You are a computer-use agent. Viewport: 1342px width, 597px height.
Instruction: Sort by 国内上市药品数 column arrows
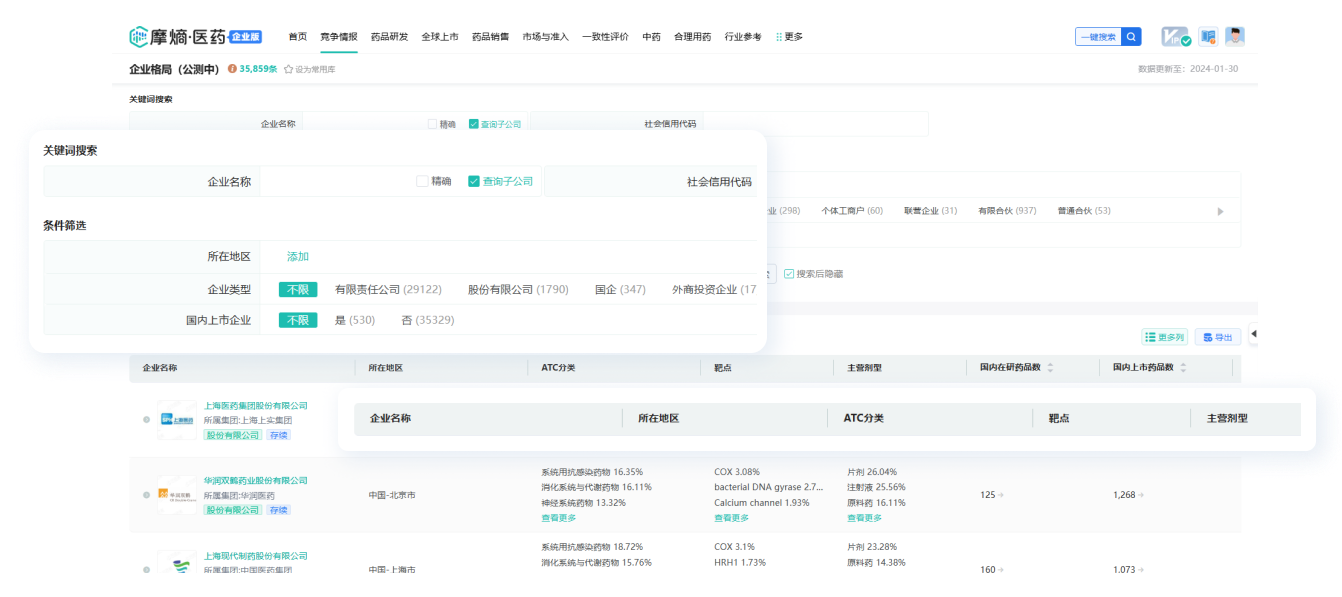1183,368
